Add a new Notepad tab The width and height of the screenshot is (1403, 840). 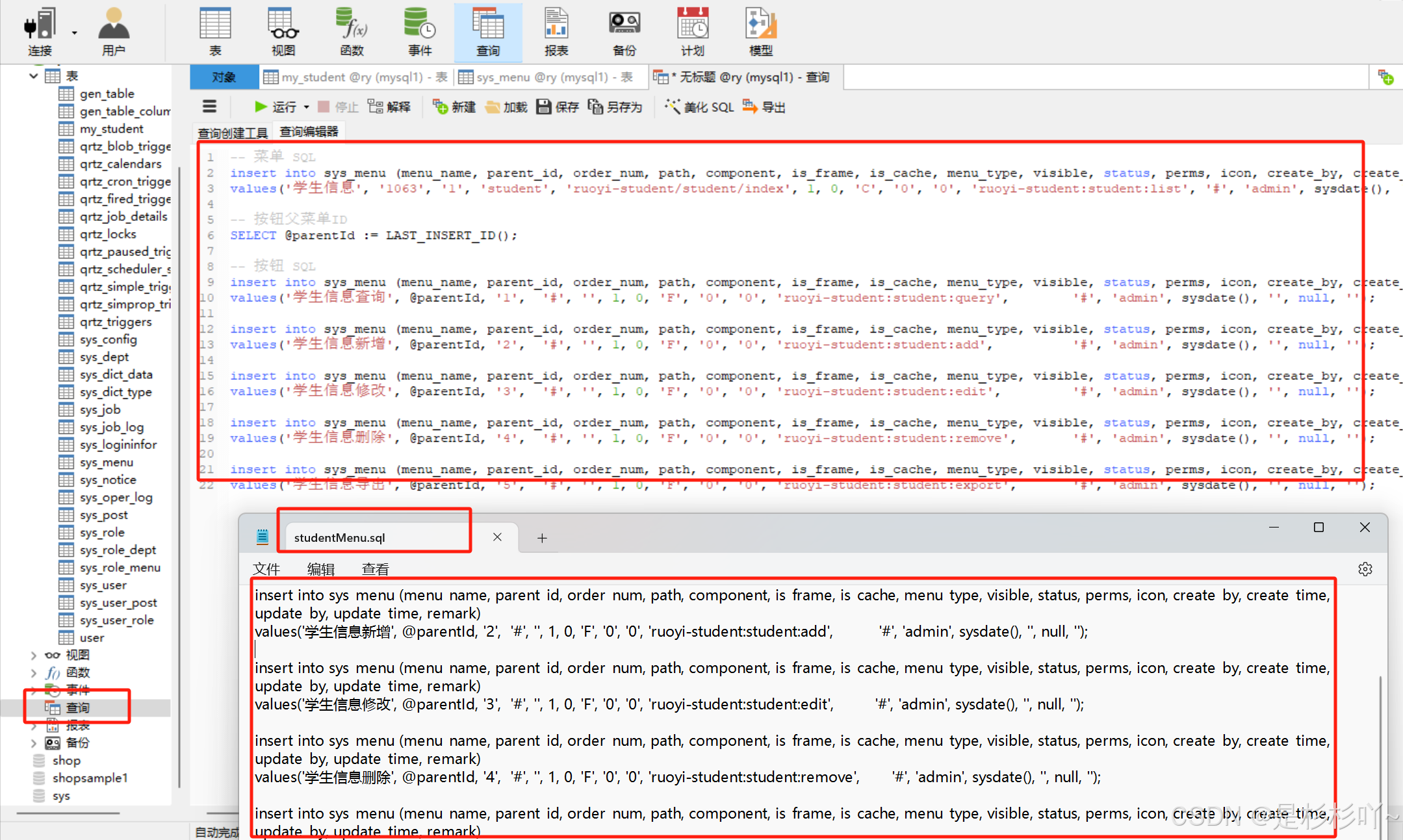(542, 538)
